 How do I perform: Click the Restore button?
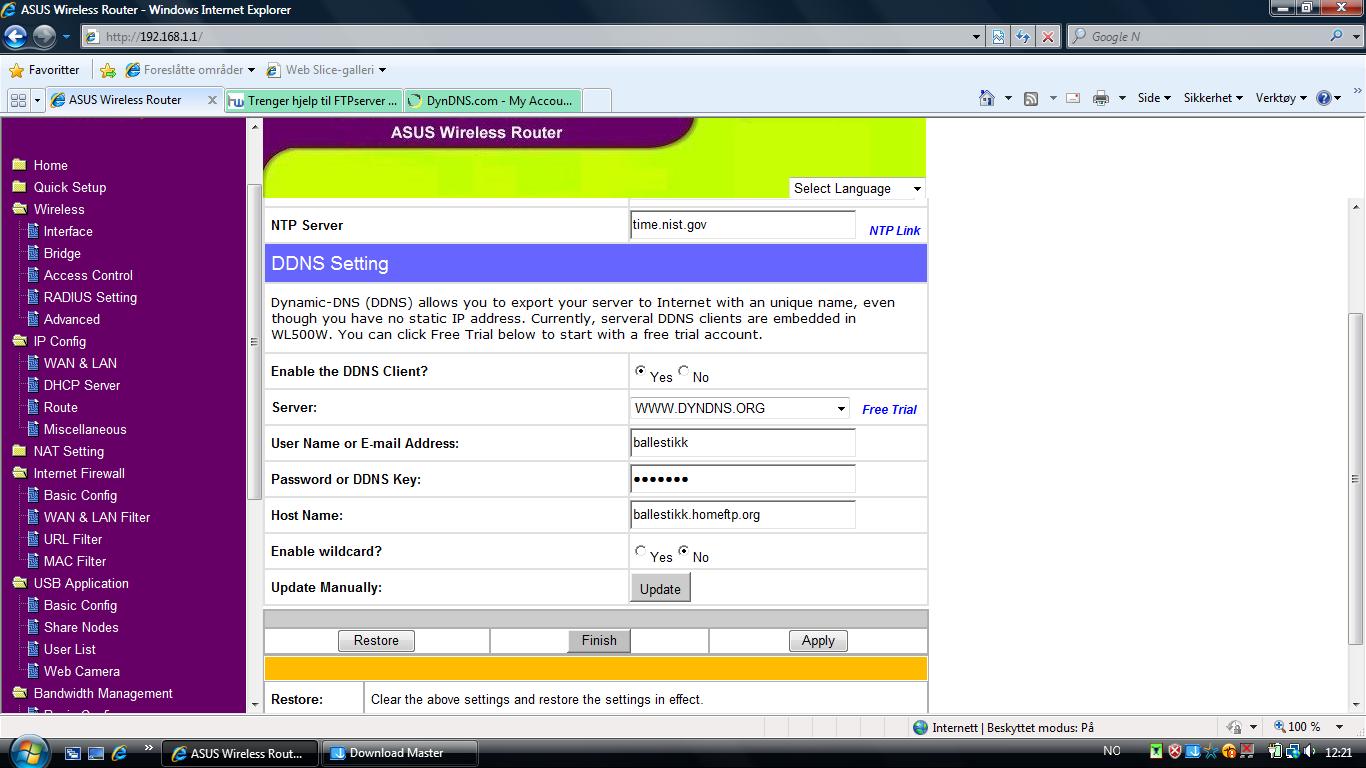[x=376, y=641]
